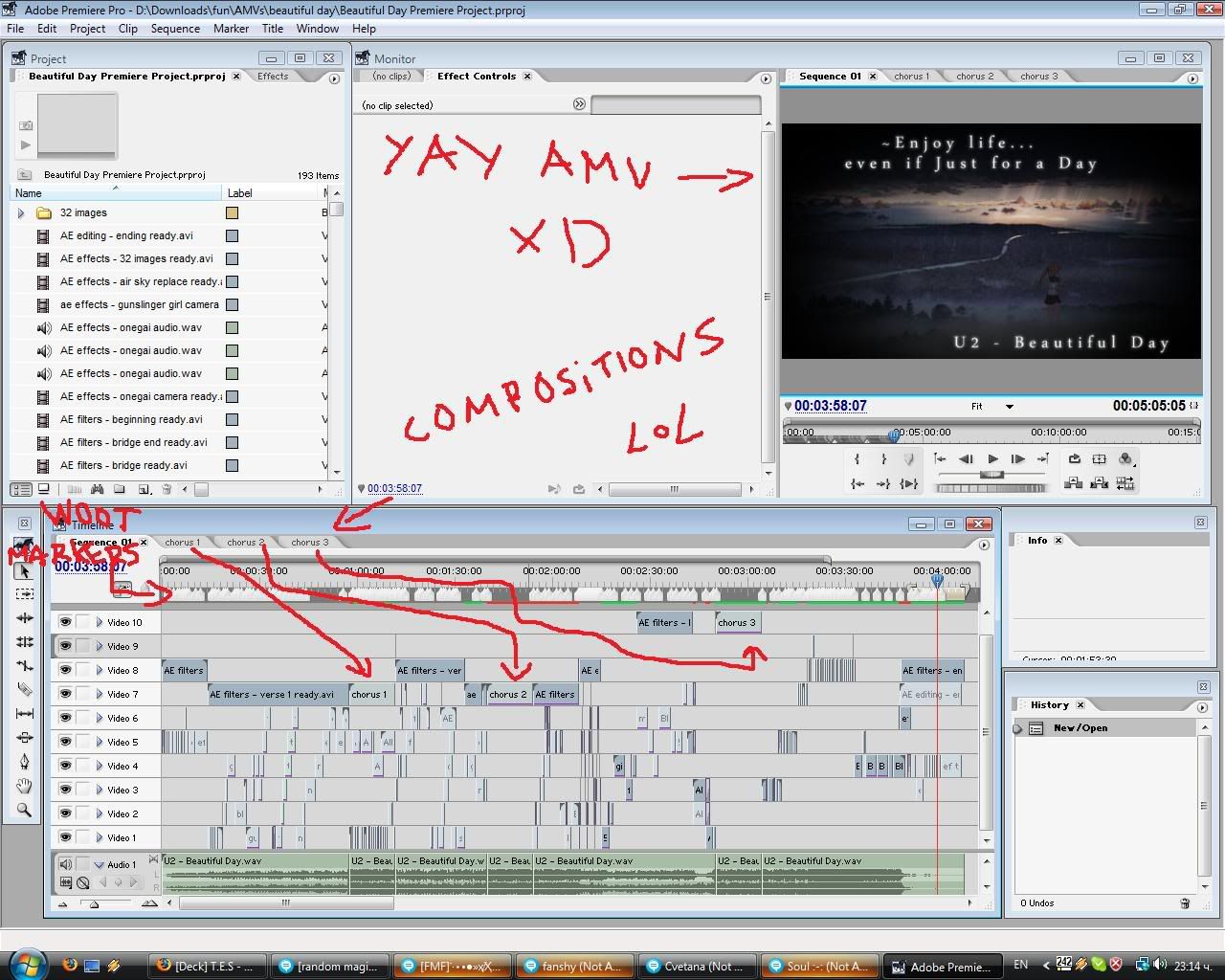Select the Razor tool in the toolbox
Image resolution: width=1225 pixels, height=980 pixels.
[24, 690]
